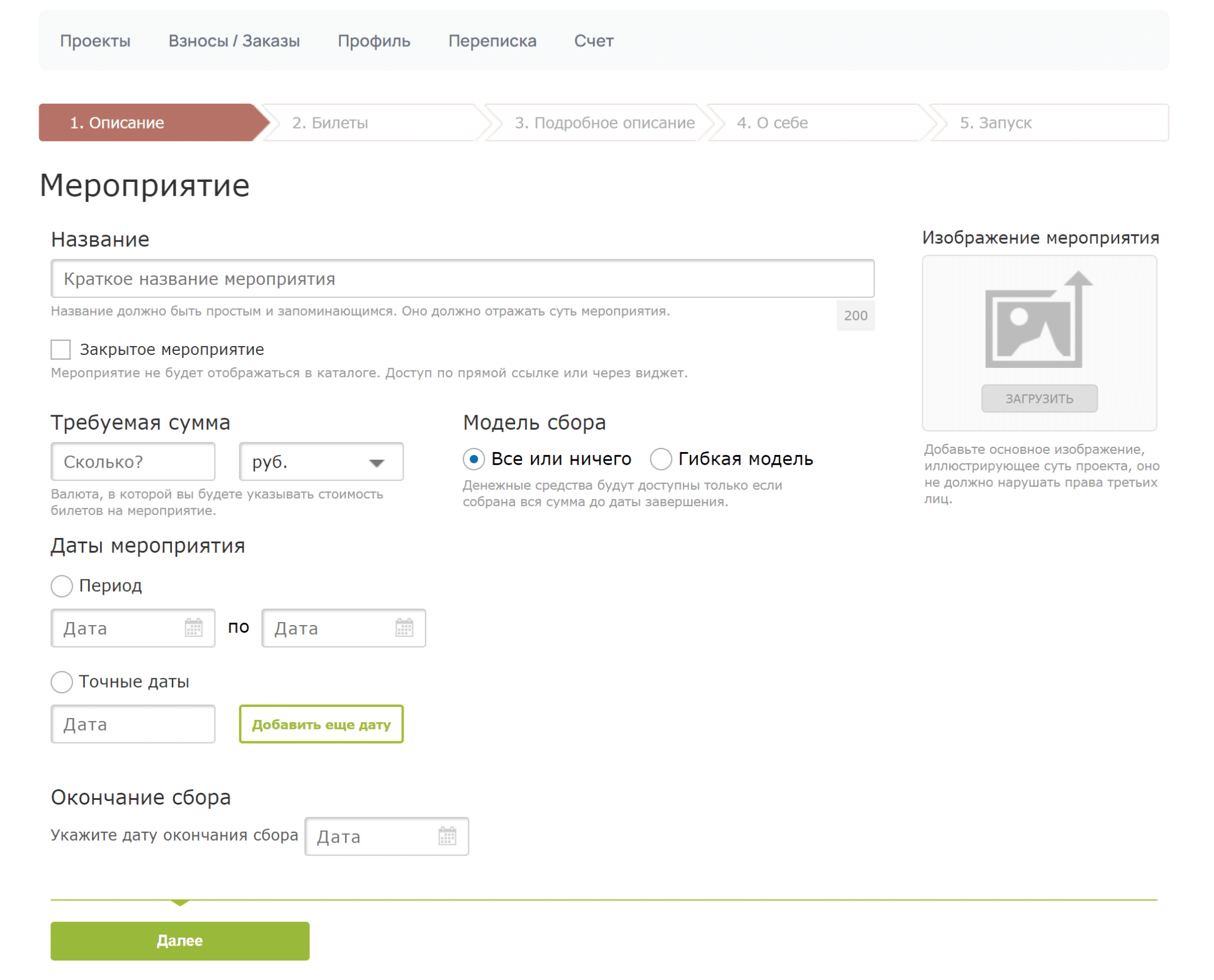The image size is (1214, 980).
Task: Select the Точные даты radio button
Action: 62,682
